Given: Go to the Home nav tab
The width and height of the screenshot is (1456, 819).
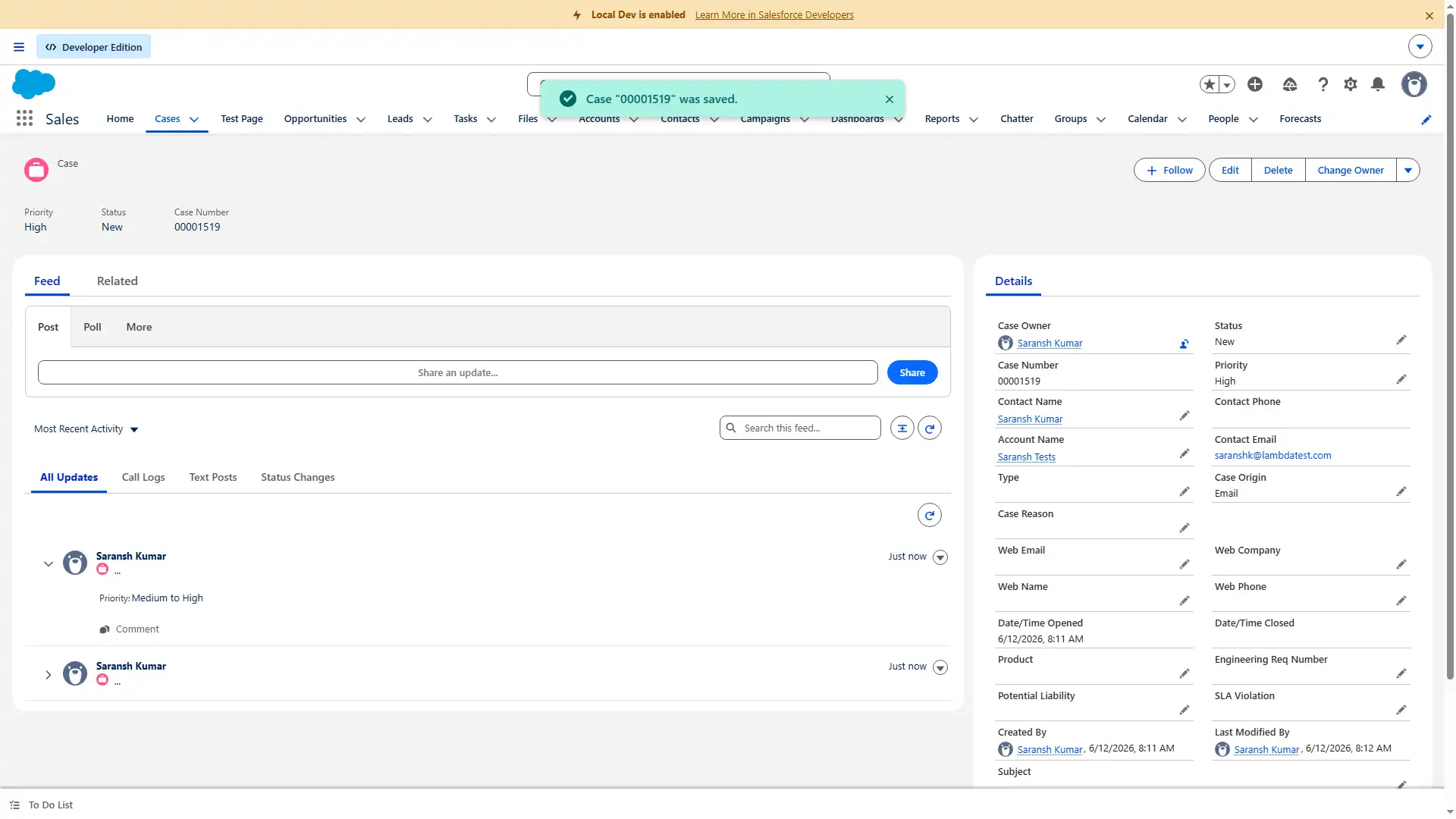Looking at the screenshot, I should tap(120, 119).
